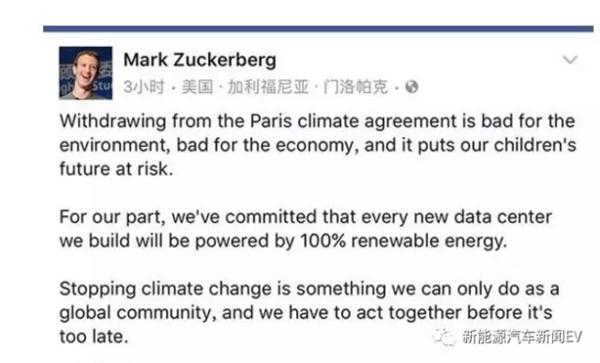Click the 100% renewable energy phrase

(403, 241)
